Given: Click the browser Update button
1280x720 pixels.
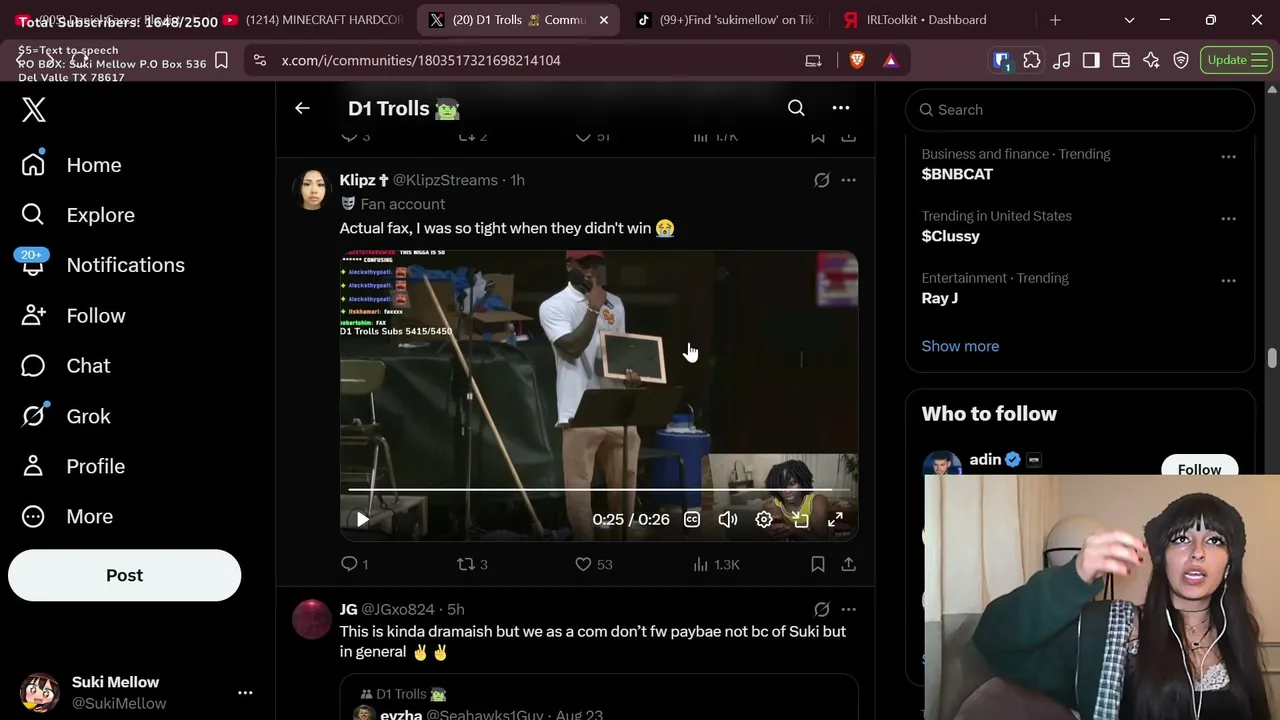Looking at the screenshot, I should [1236, 60].
